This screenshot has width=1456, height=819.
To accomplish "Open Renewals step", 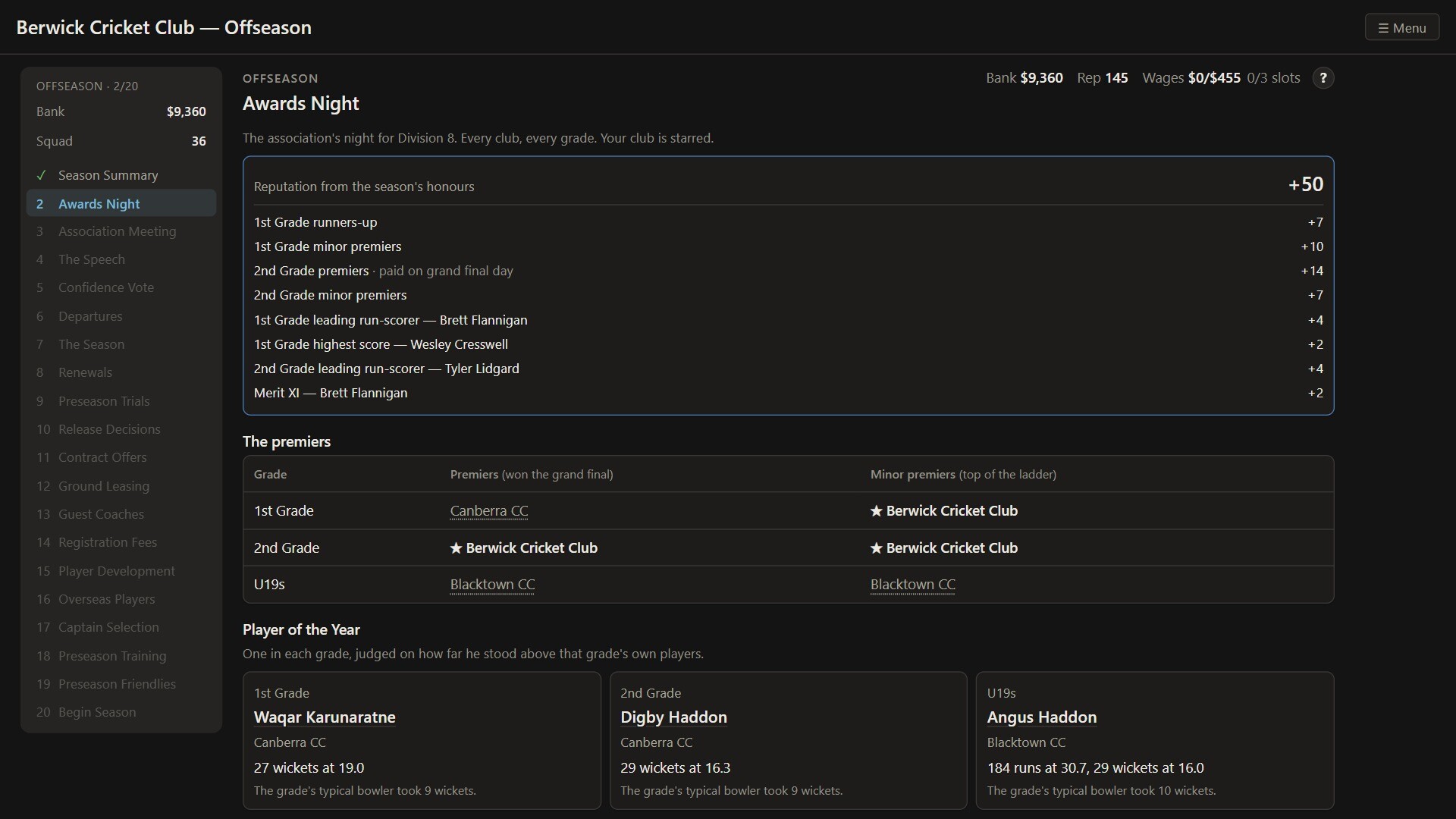I will coord(121,372).
